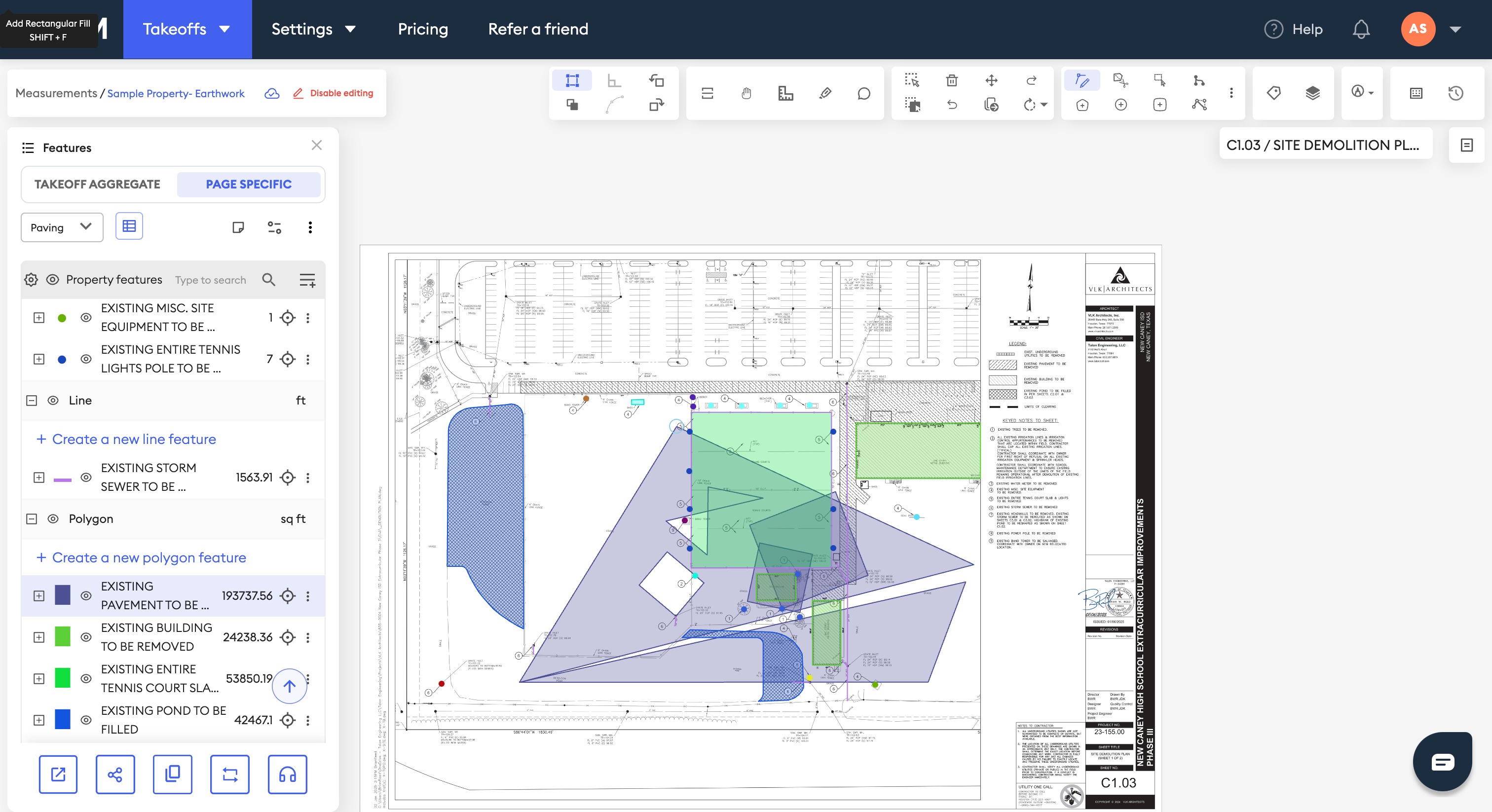The image size is (1492, 812).
Task: Click the trash delete icon
Action: [952, 80]
